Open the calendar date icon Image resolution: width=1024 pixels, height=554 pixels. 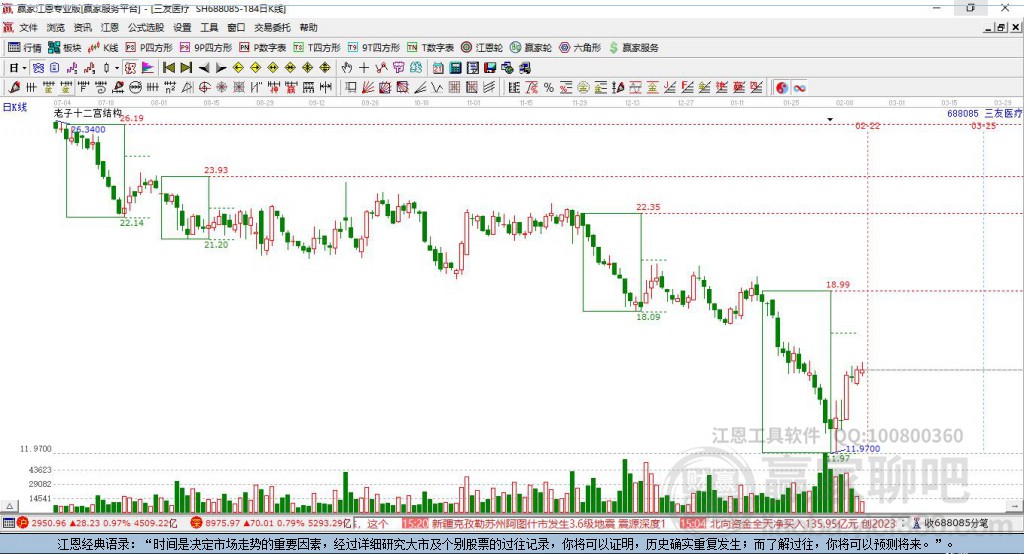pos(438,67)
